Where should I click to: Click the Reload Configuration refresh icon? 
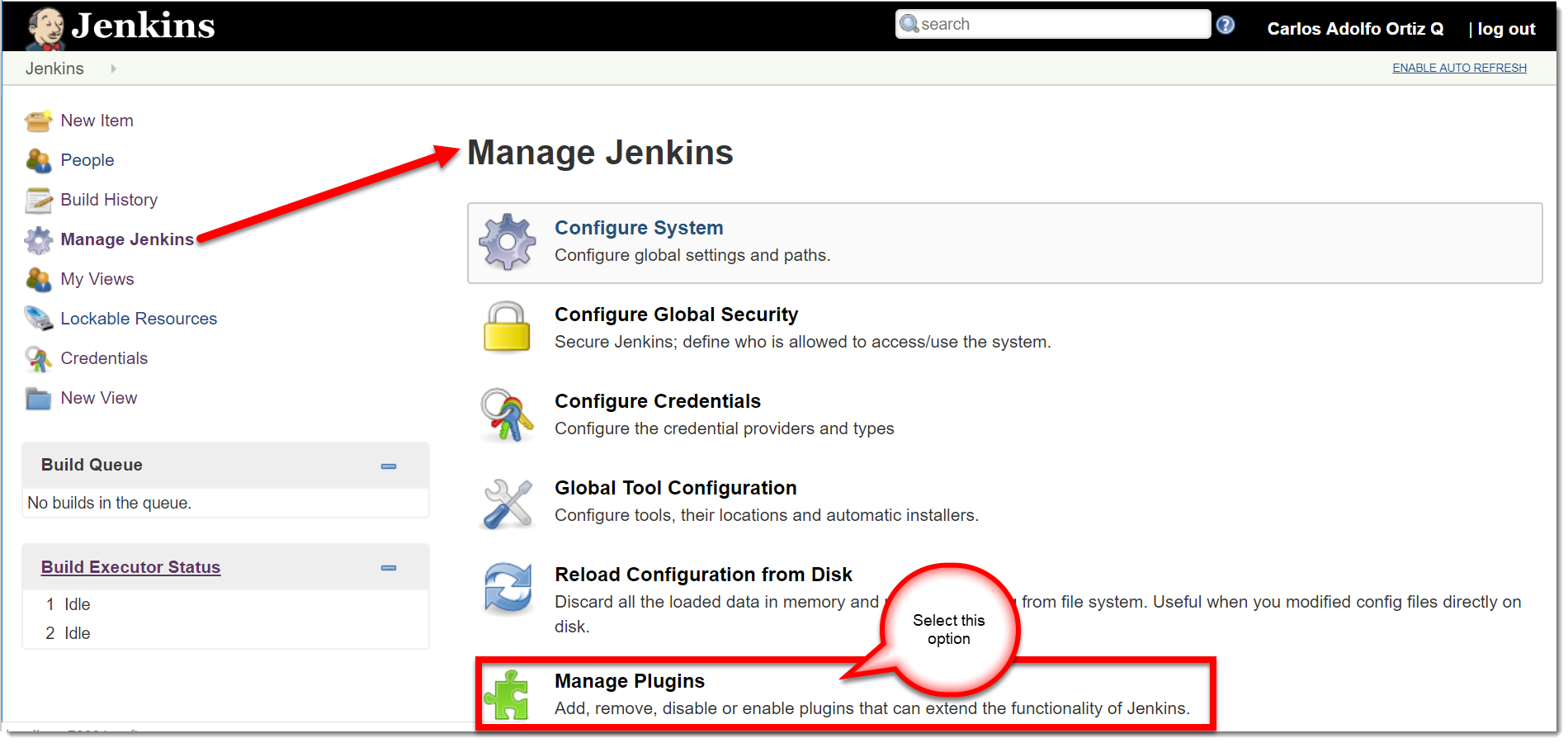click(508, 589)
